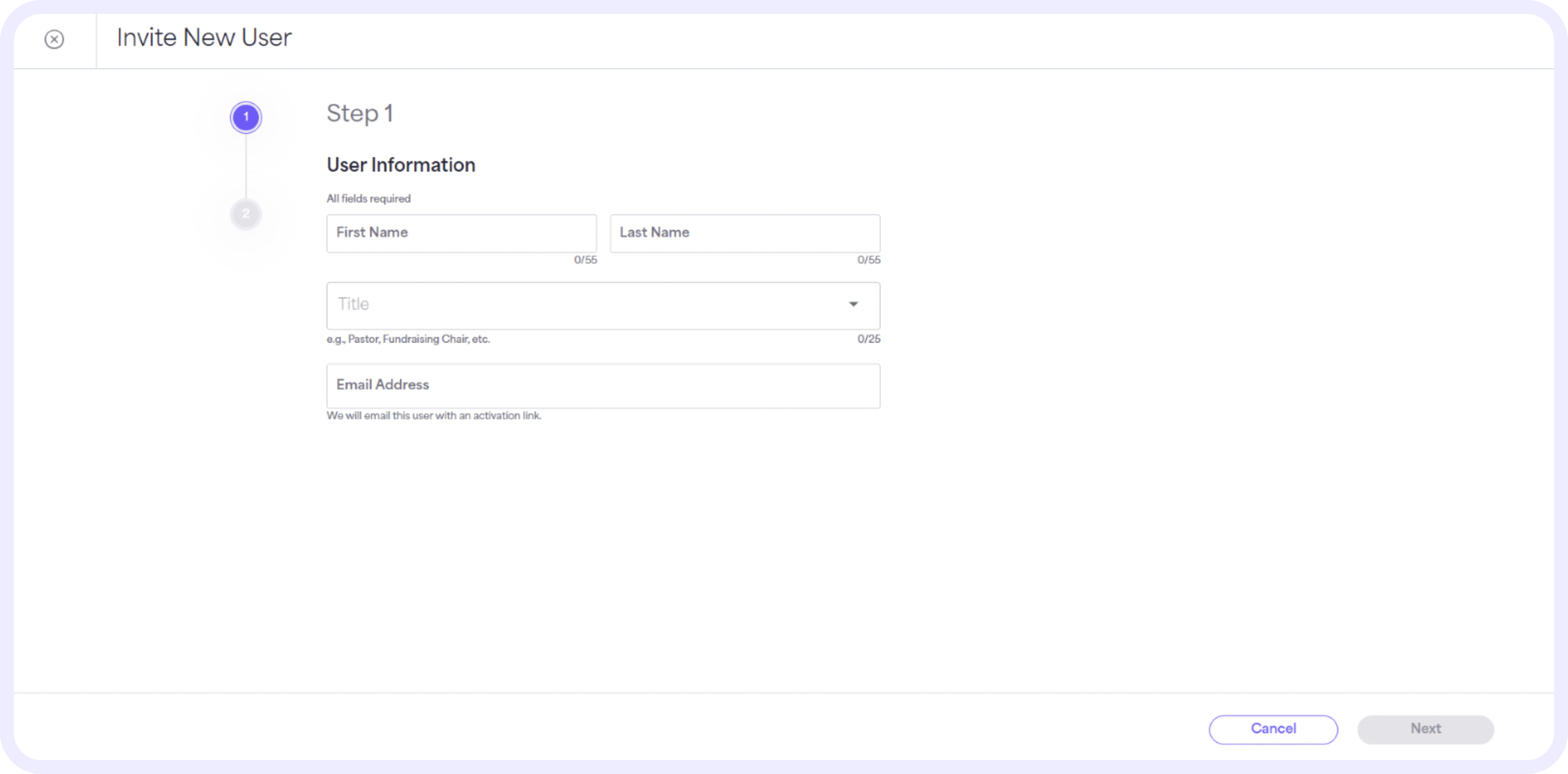Click the First Name 0/55 counter
1568x774 pixels.
585,260
